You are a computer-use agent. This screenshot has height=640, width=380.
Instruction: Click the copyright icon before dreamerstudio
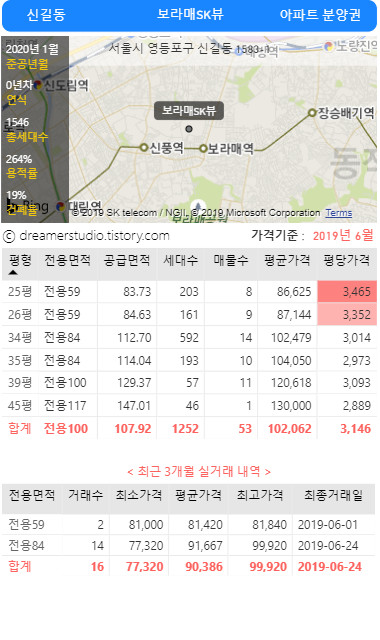(x=9, y=236)
